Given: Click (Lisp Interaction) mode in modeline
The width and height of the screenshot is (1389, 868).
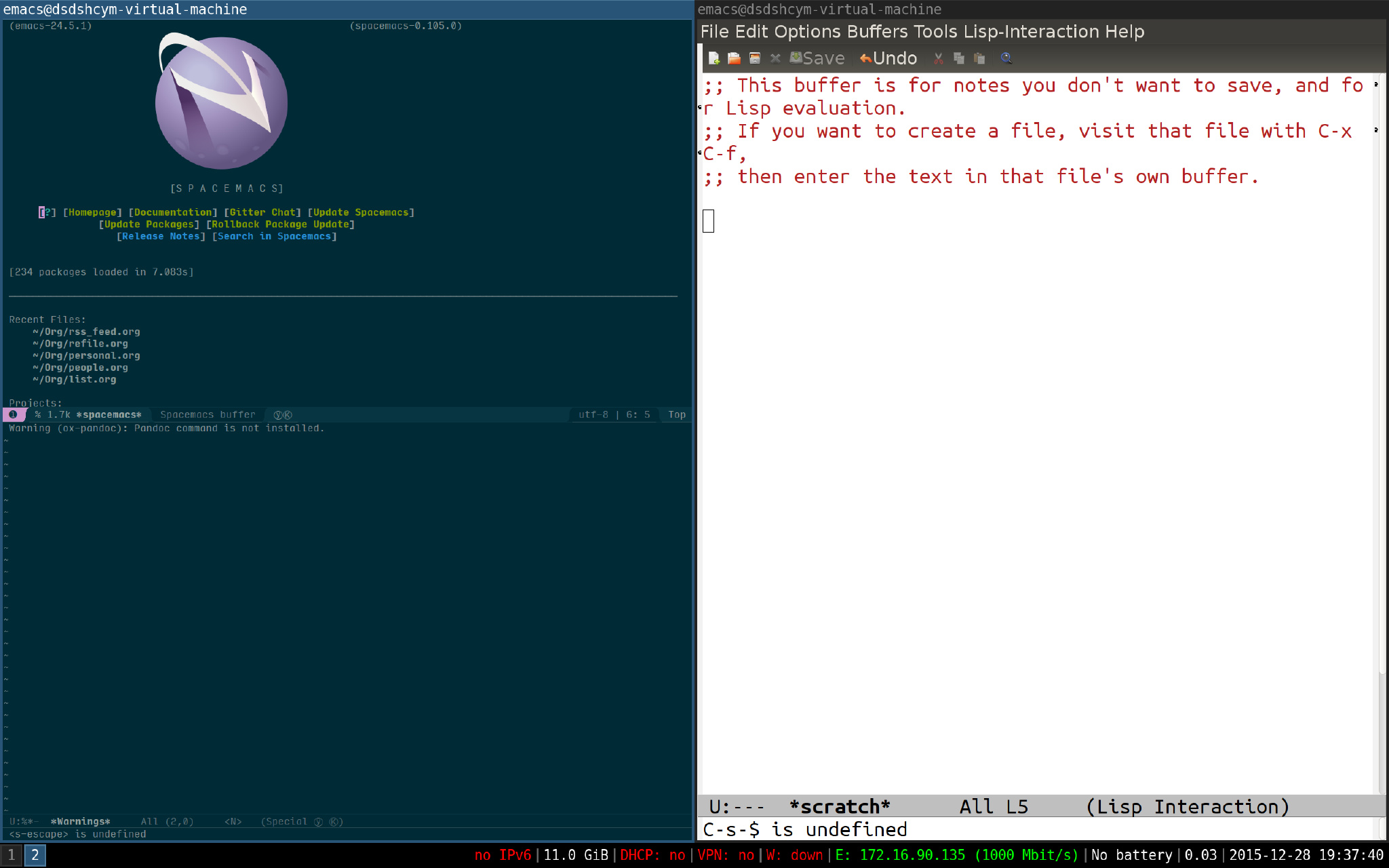Looking at the screenshot, I should click(1188, 806).
